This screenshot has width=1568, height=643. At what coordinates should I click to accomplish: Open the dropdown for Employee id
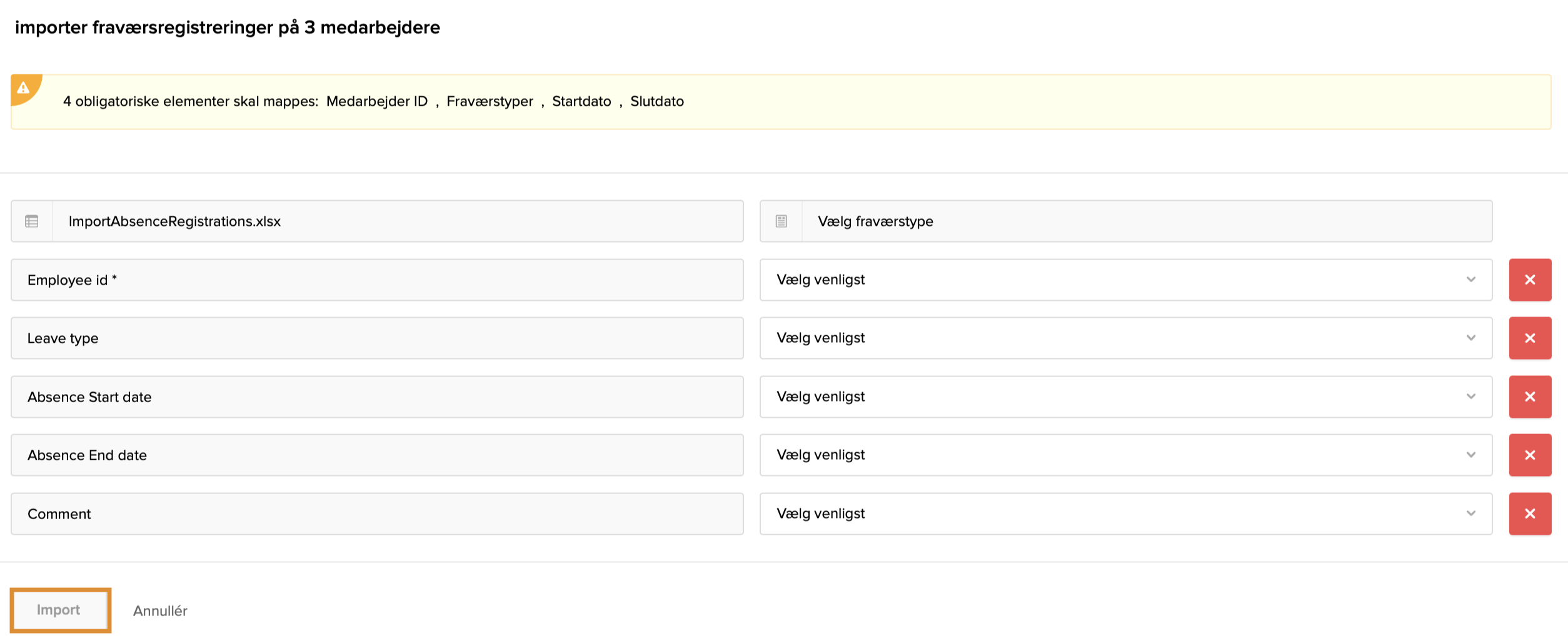pos(1125,280)
